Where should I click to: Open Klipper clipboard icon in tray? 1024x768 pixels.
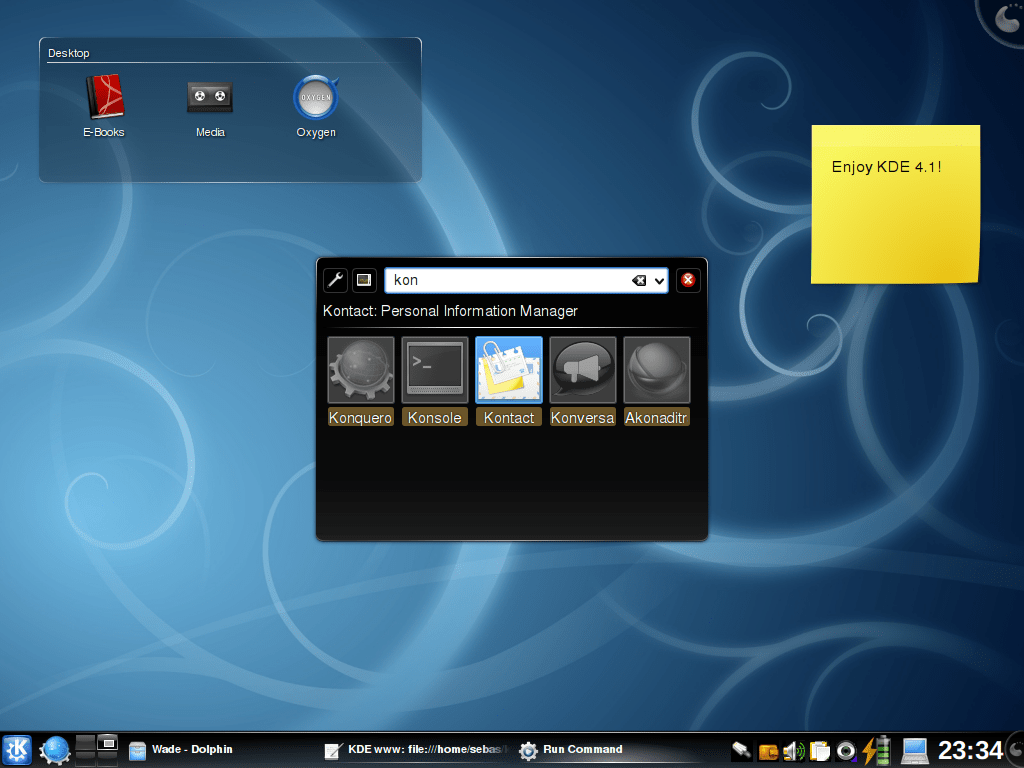point(820,750)
